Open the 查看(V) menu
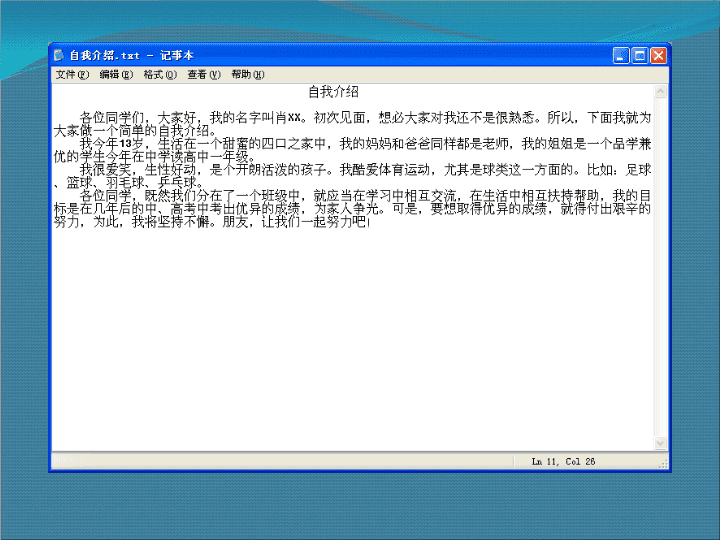Viewport: 720px width, 540px height. 204,74
